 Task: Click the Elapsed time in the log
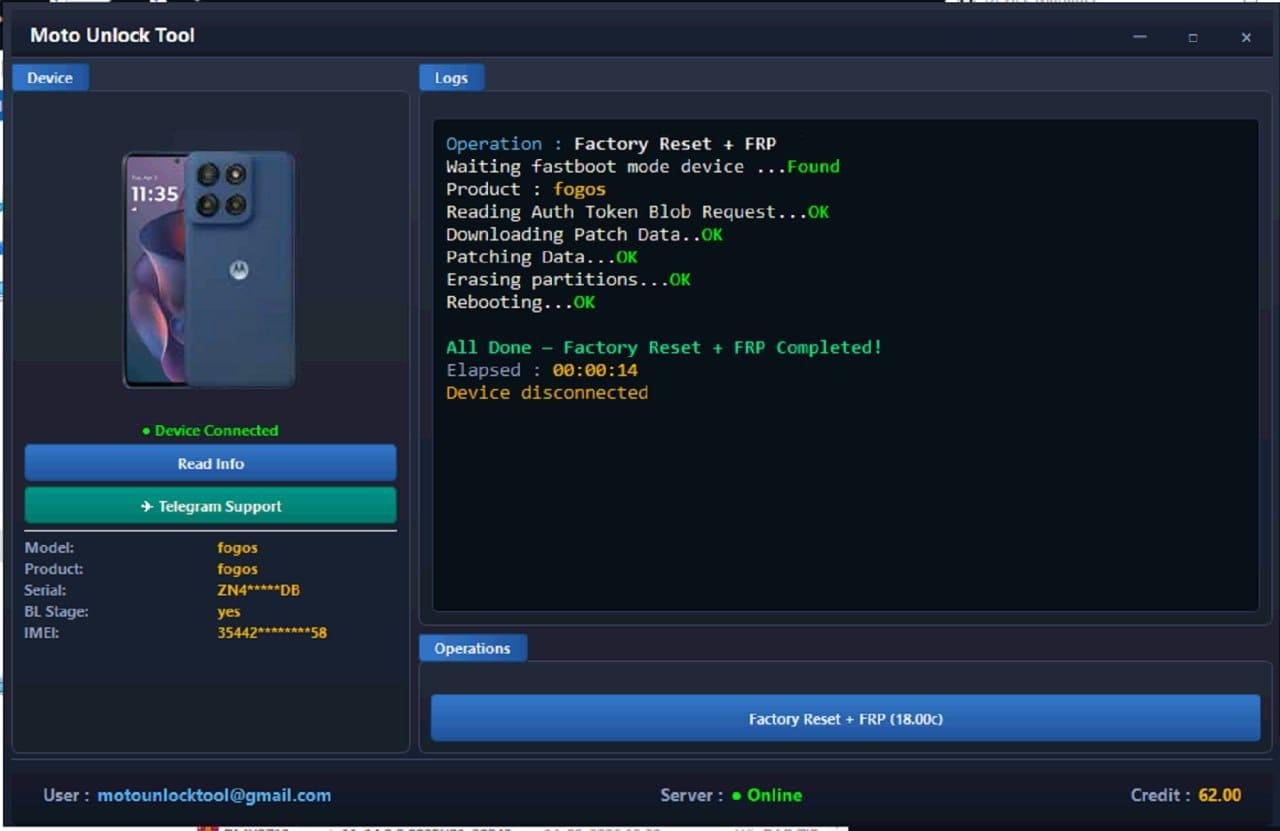tap(595, 370)
